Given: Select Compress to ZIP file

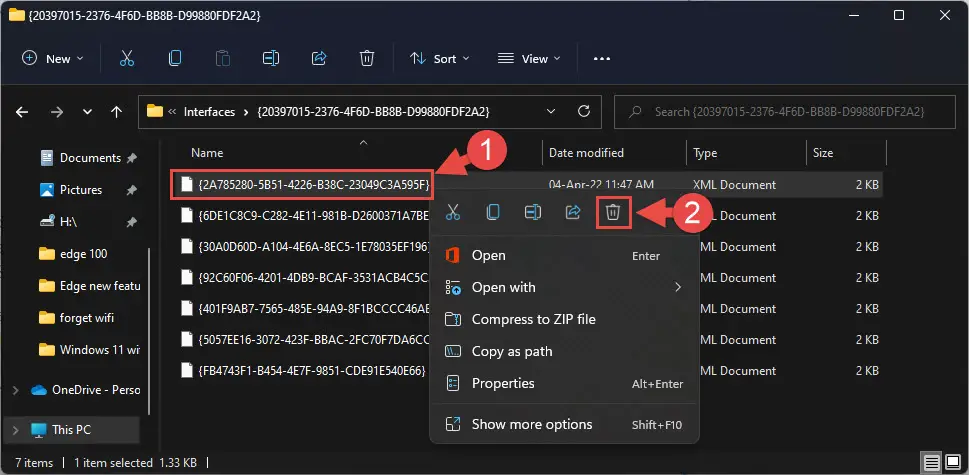Looking at the screenshot, I should pos(564,319).
